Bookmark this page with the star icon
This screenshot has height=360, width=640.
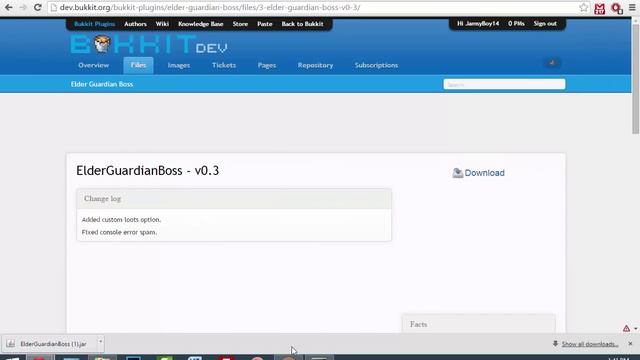click(x=584, y=7)
